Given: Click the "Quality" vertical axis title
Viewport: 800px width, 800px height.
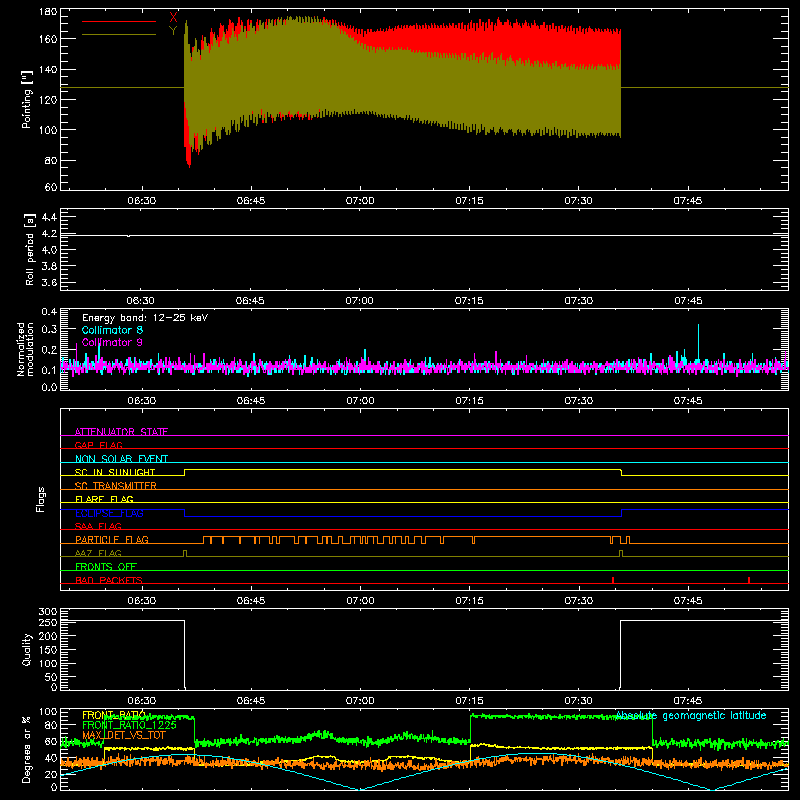Looking at the screenshot, I should pyautogui.click(x=27, y=649).
